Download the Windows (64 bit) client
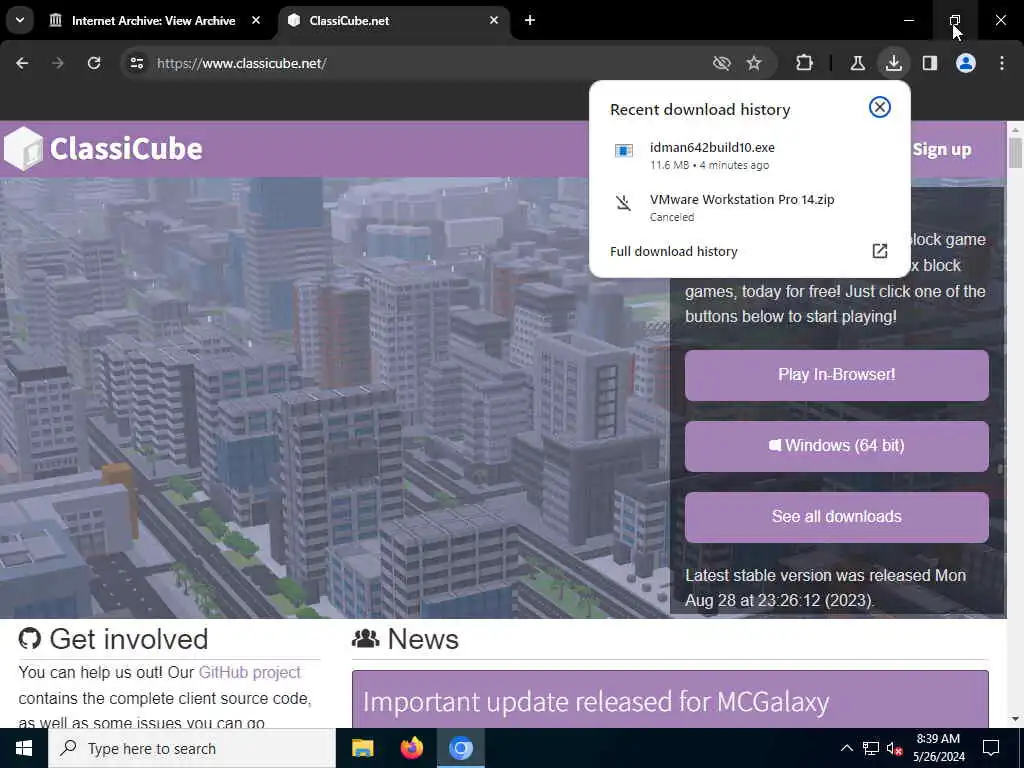 click(x=837, y=446)
